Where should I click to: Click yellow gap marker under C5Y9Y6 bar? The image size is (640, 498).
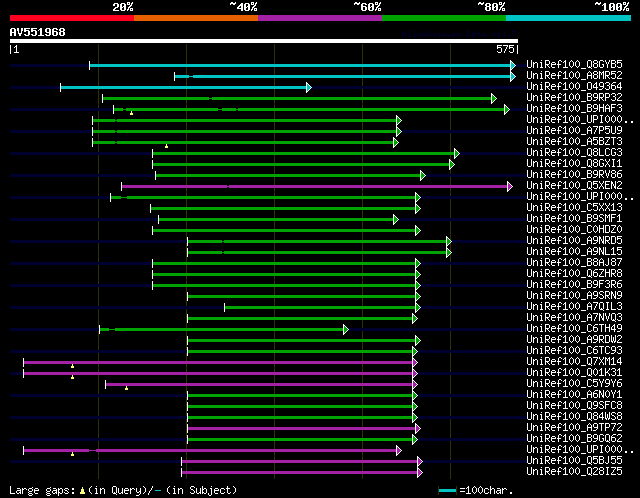(x=127, y=388)
